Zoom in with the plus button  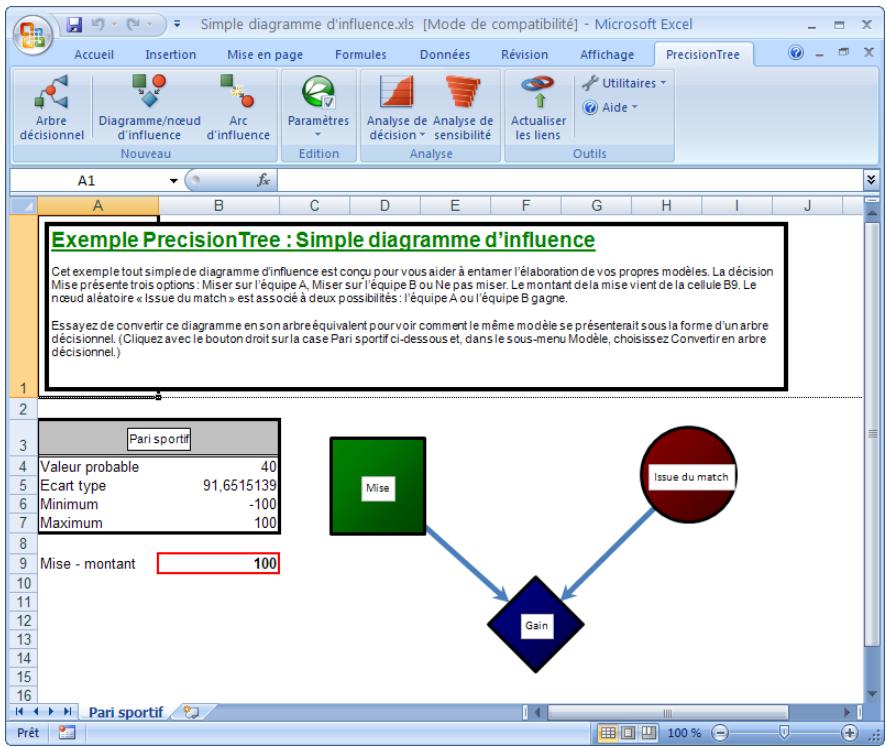pyautogui.click(x=849, y=733)
